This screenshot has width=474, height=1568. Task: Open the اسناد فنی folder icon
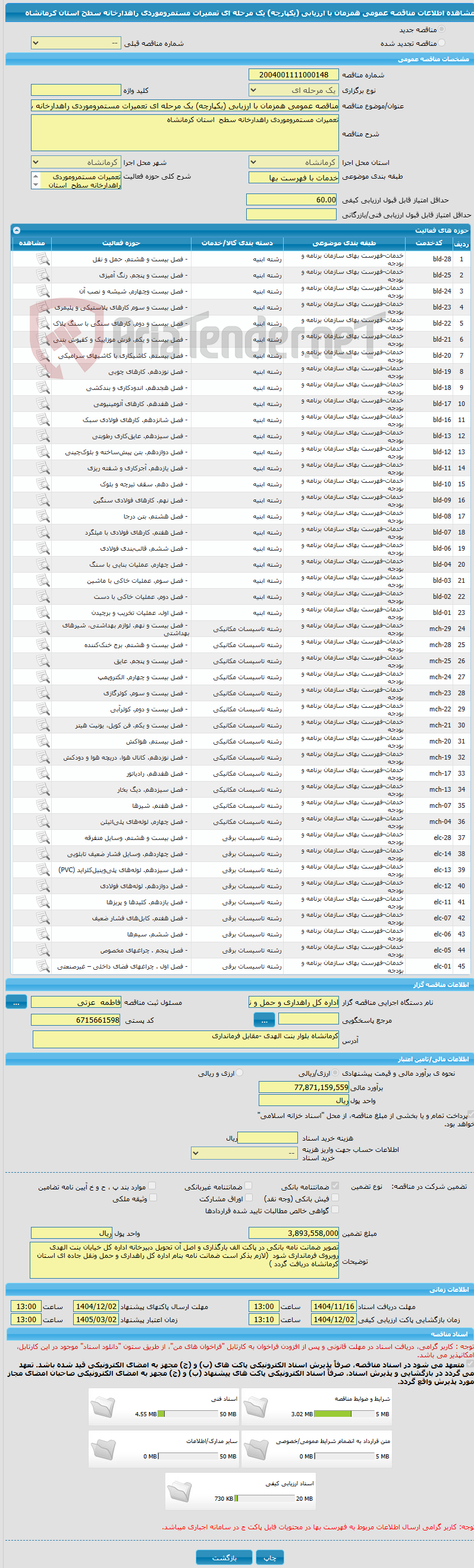[103, 1405]
